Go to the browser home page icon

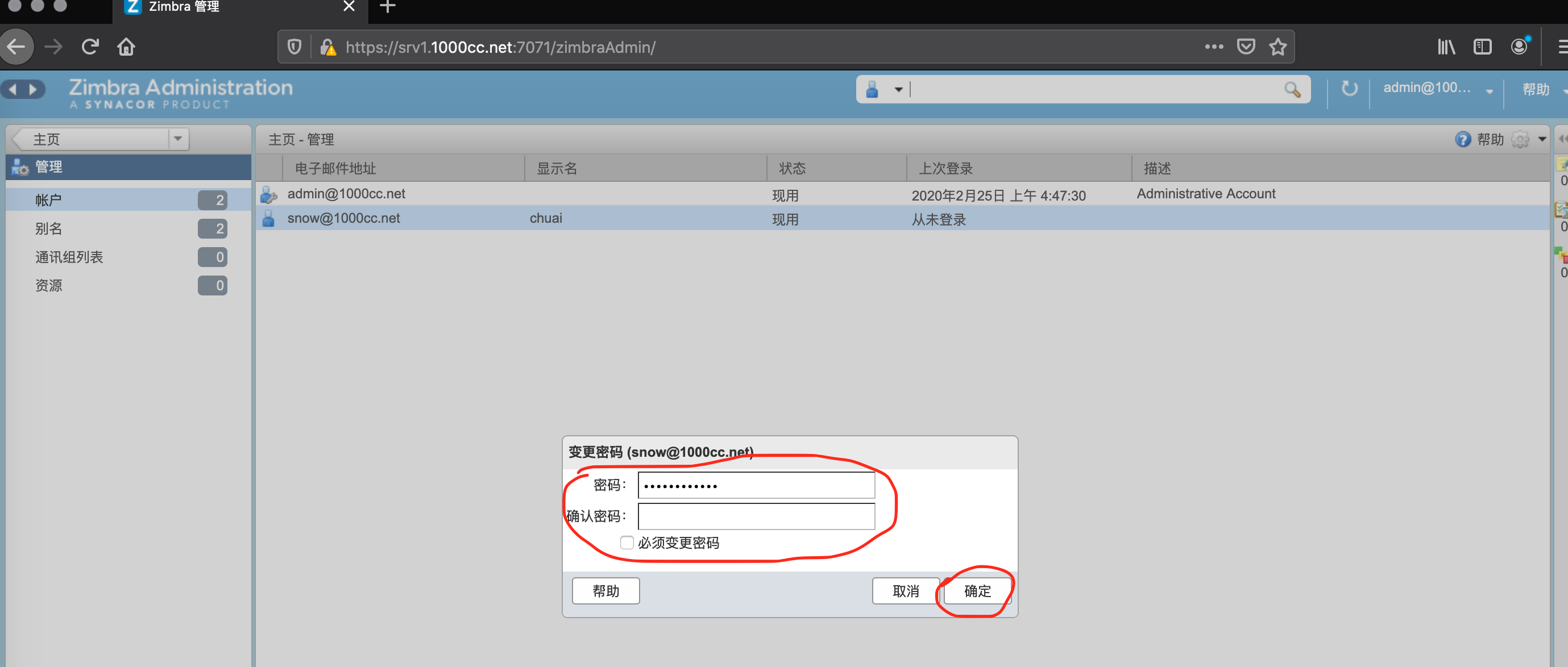click(126, 47)
